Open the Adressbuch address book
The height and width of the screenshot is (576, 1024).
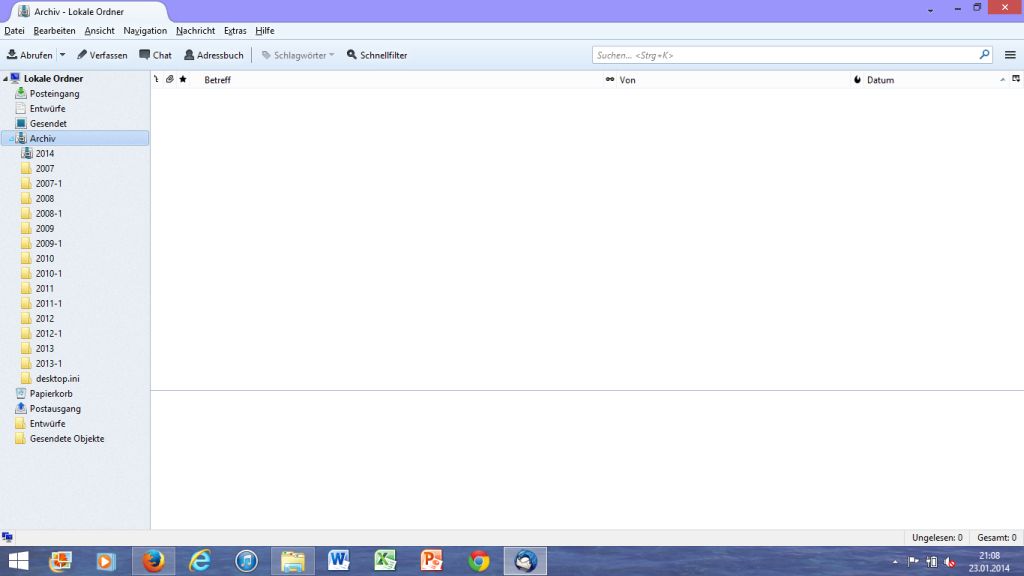coord(214,56)
